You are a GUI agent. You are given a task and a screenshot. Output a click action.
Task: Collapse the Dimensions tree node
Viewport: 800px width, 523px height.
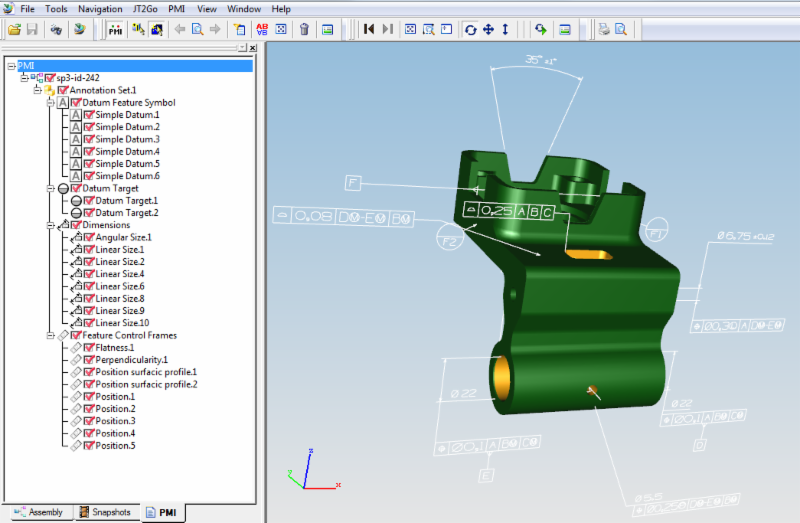click(x=49, y=225)
